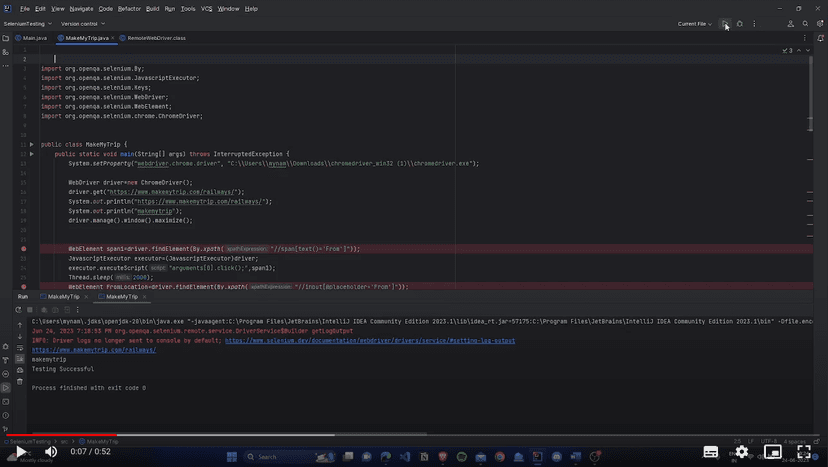Viewport: 828px width, 467px height.
Task: Seek the red video progress bar
Action: click(x=61, y=435)
